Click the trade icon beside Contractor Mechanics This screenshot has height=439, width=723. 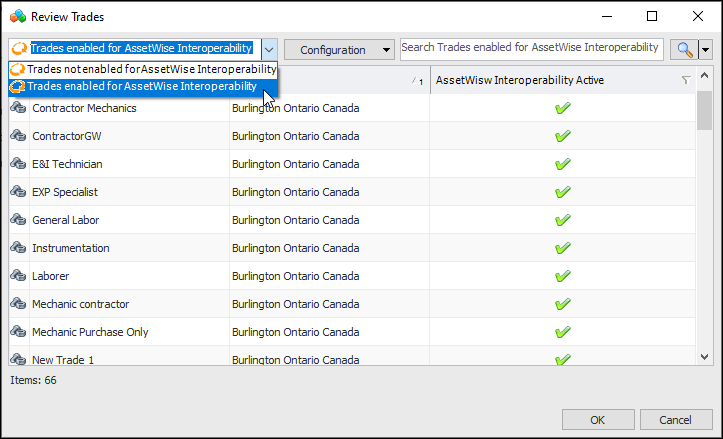tap(18, 108)
